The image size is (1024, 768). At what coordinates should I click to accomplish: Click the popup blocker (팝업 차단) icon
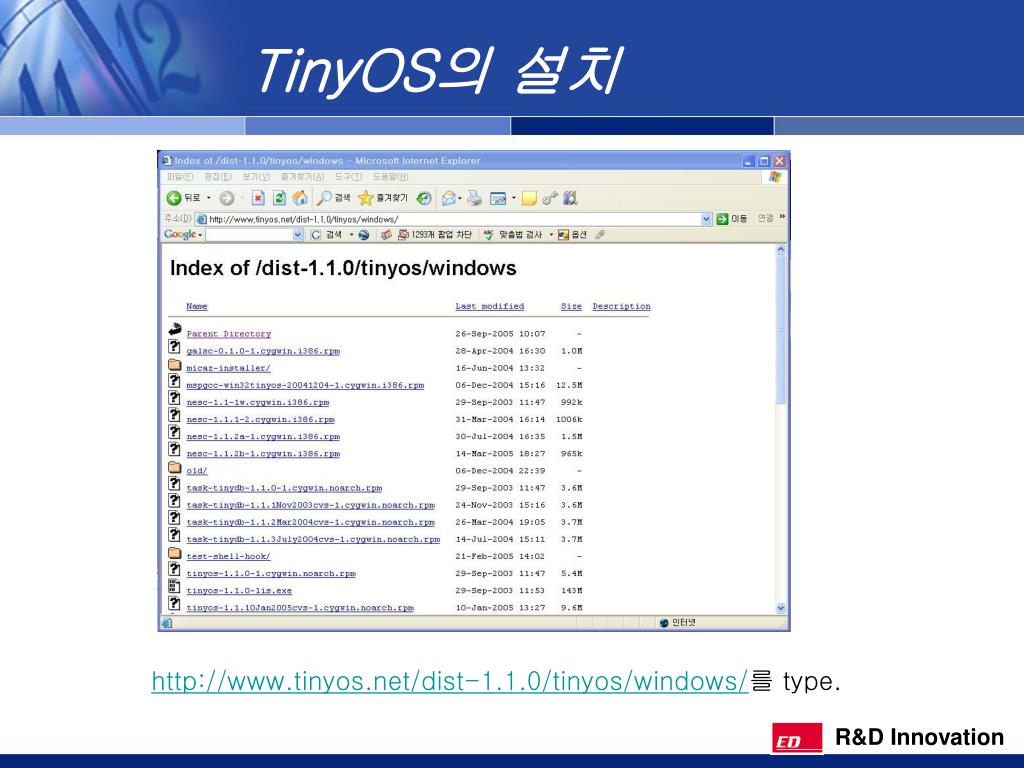coord(403,235)
